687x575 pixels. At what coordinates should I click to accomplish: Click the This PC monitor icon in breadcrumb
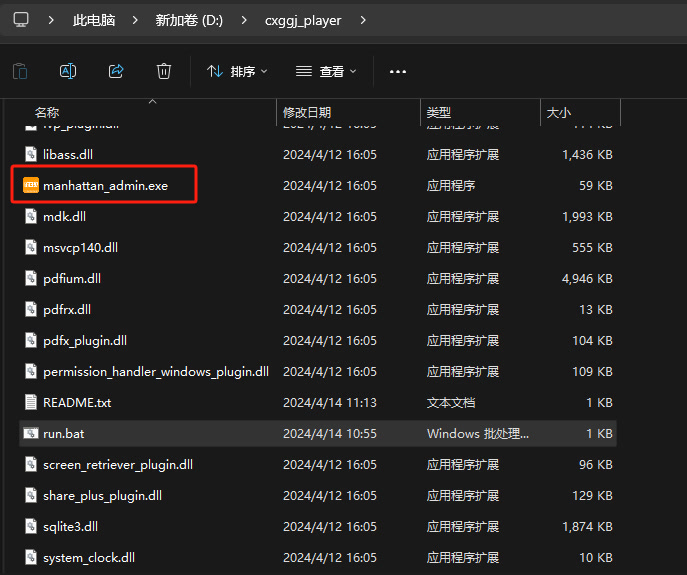[x=21, y=20]
